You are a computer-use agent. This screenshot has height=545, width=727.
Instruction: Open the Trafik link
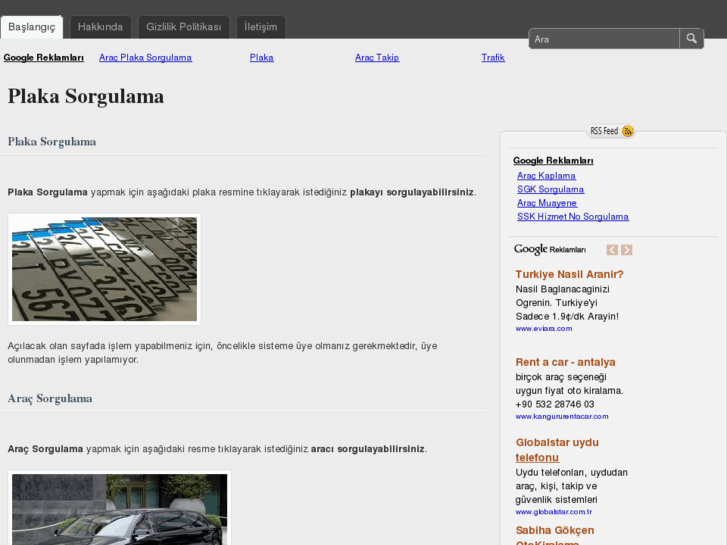(x=493, y=58)
